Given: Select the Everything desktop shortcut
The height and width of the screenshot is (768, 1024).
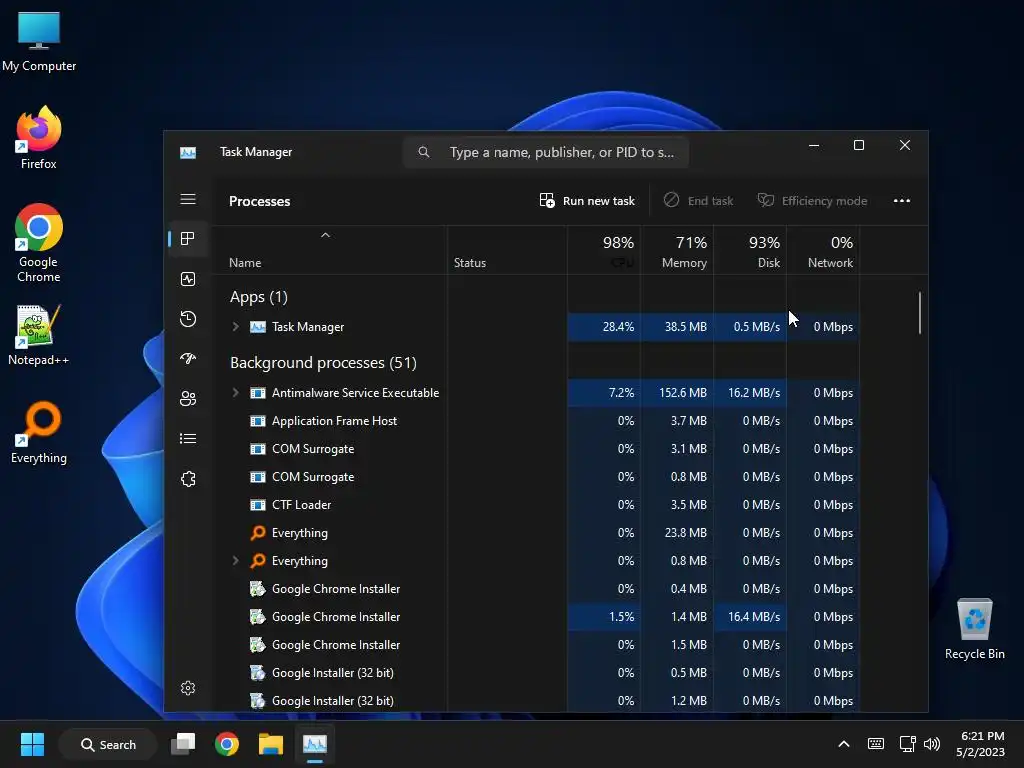Looking at the screenshot, I should coord(39,432).
